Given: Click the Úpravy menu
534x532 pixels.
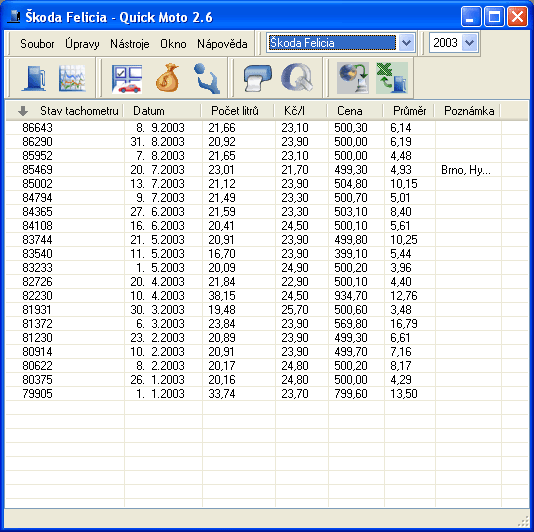Looking at the screenshot, I should 82,44.
